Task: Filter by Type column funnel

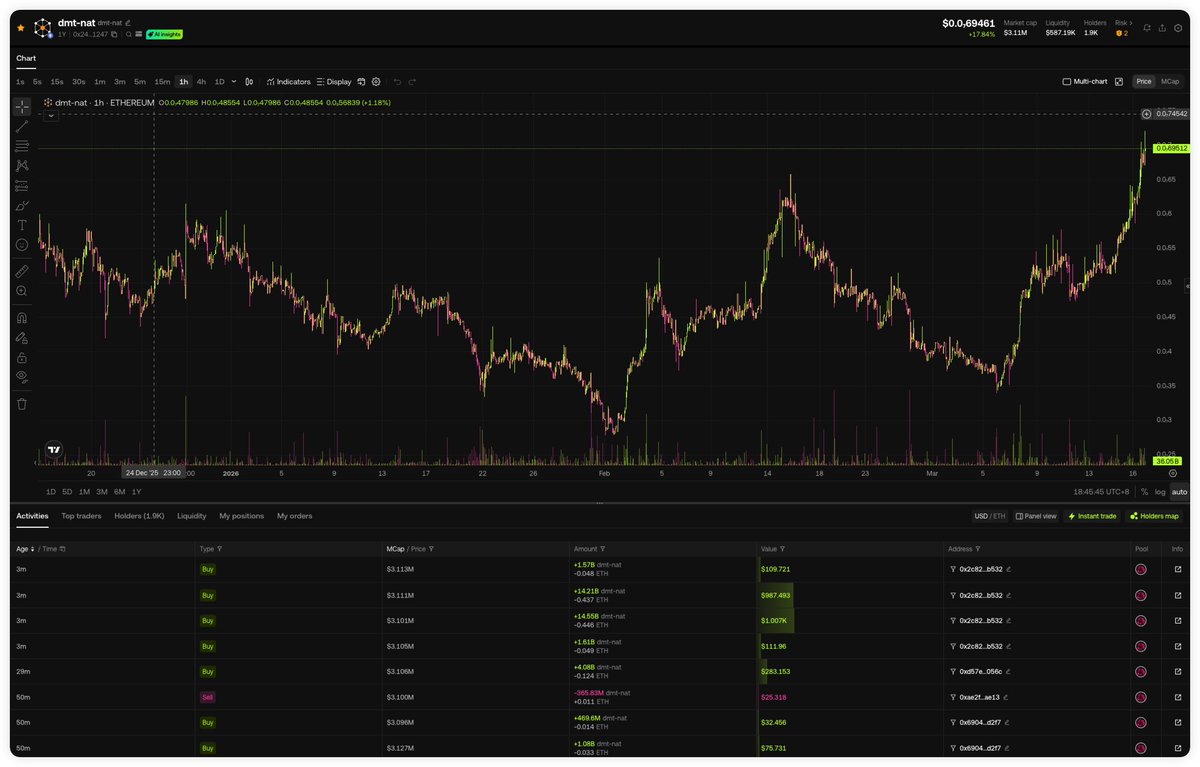Action: [219, 549]
